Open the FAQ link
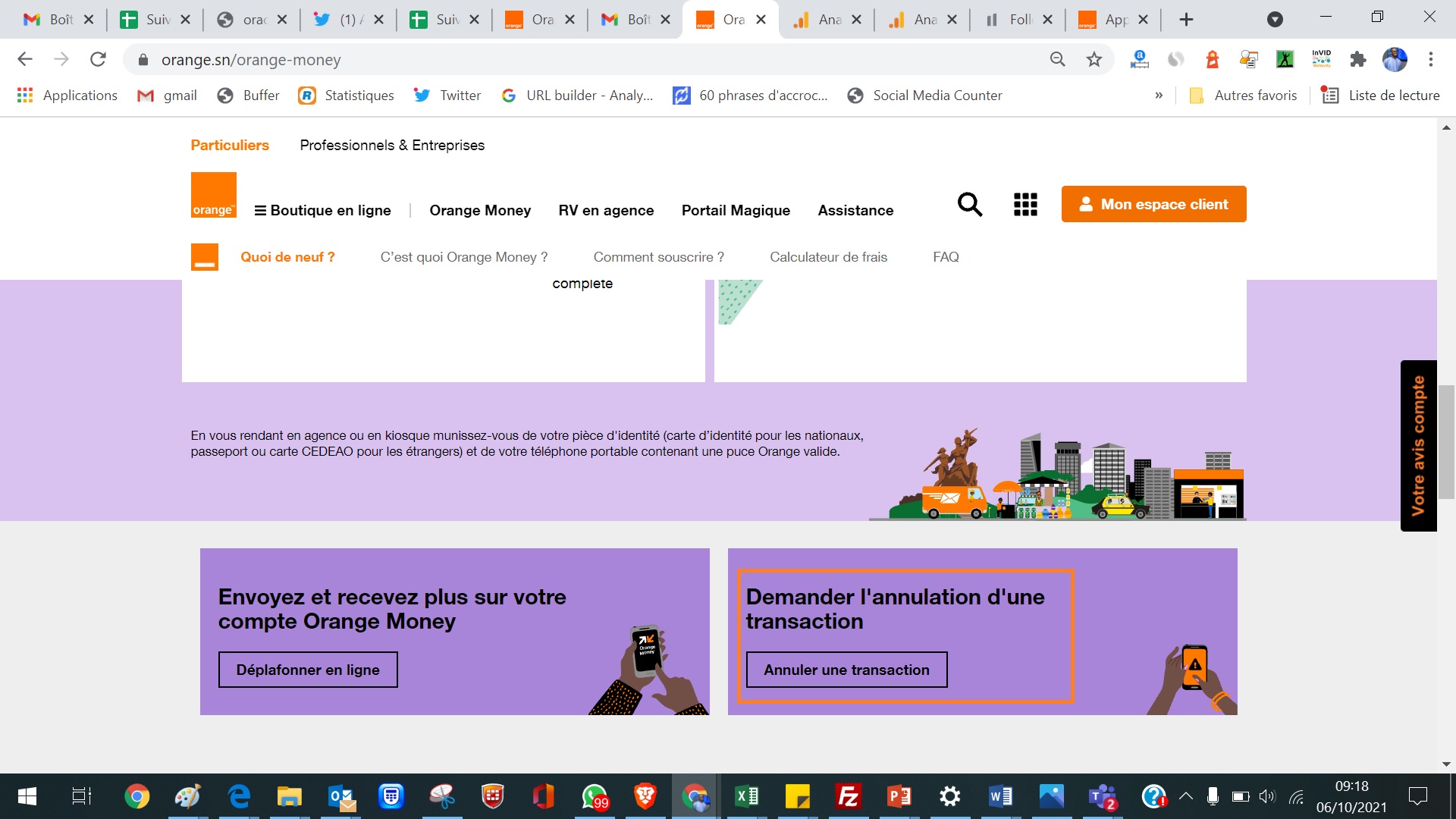 pos(946,257)
